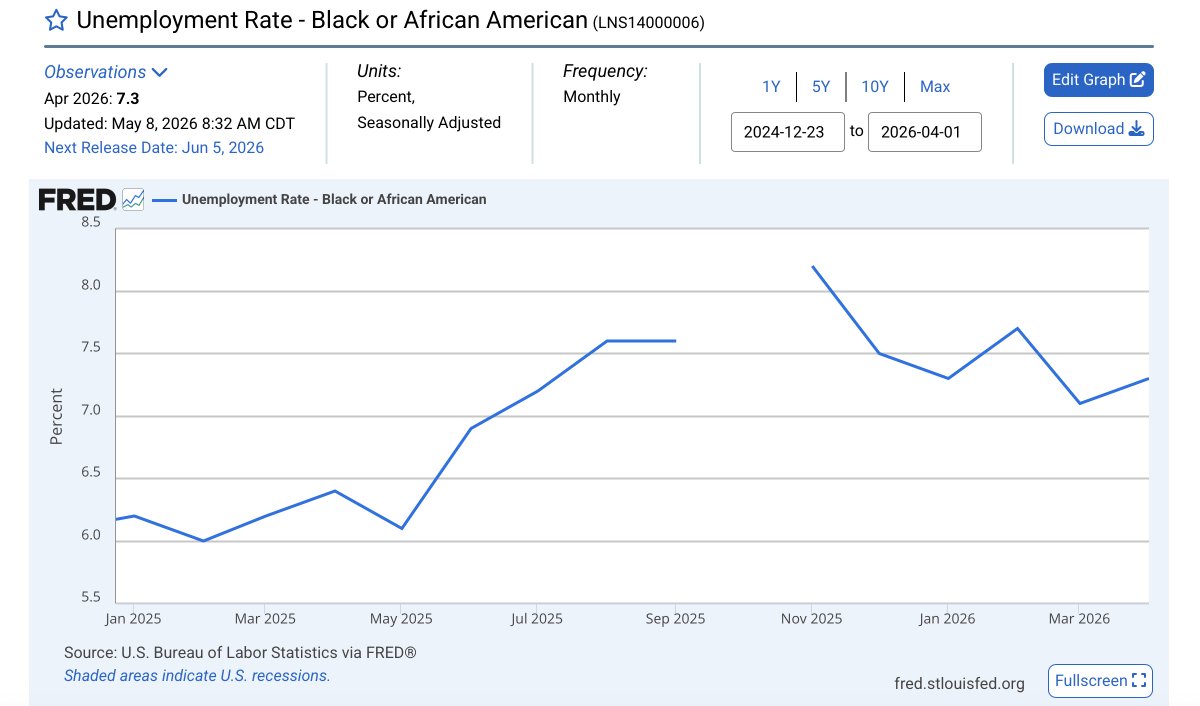This screenshot has width=1200, height=706.
Task: Click the series ID LNS14000006
Action: [x=649, y=23]
